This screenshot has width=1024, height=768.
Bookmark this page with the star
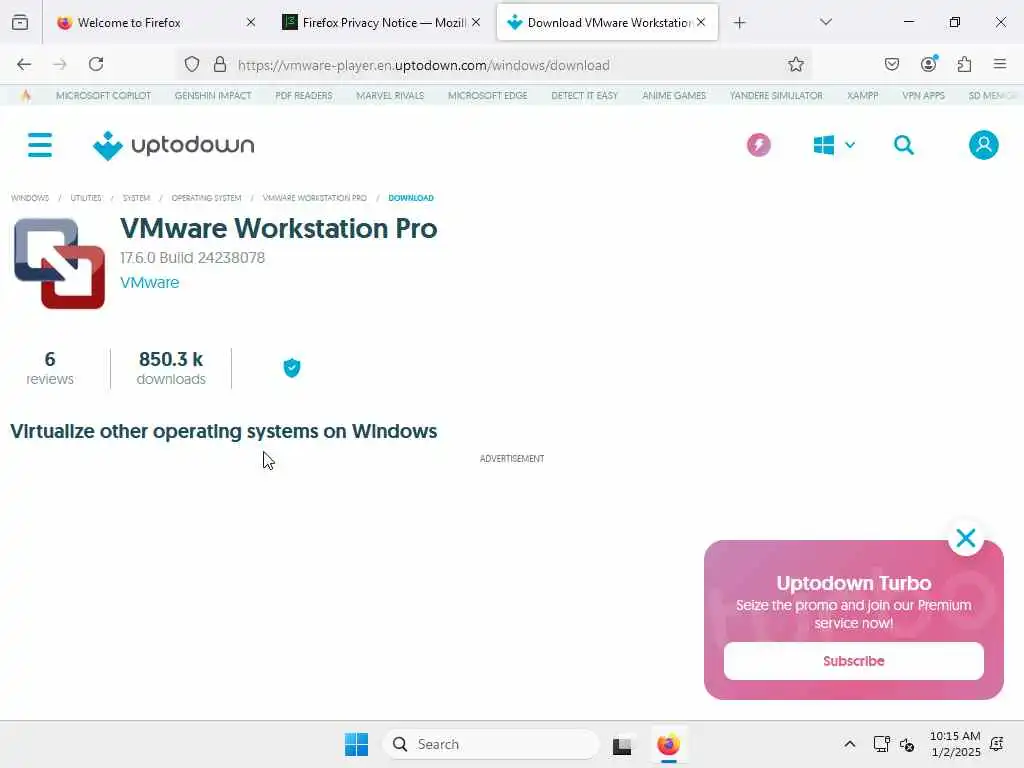[x=795, y=64]
